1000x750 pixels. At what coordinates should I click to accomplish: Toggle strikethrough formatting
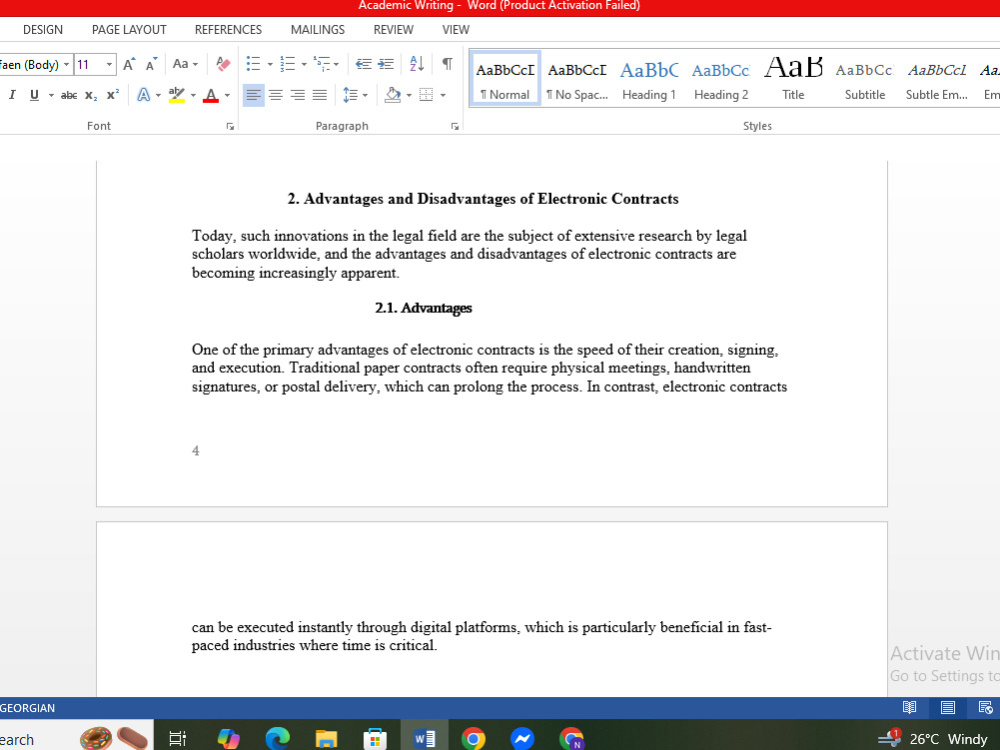pos(69,96)
